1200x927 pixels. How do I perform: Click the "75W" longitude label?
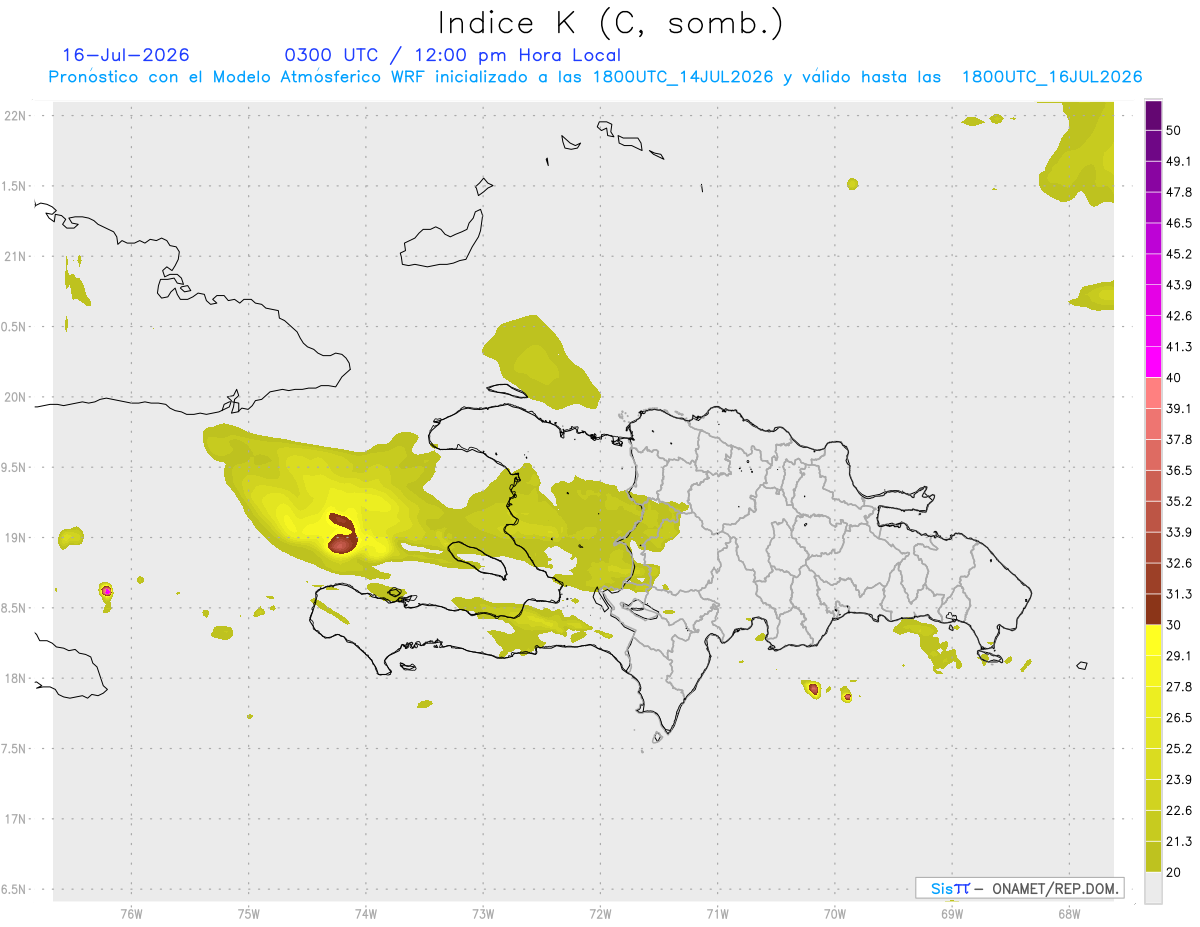(249, 913)
